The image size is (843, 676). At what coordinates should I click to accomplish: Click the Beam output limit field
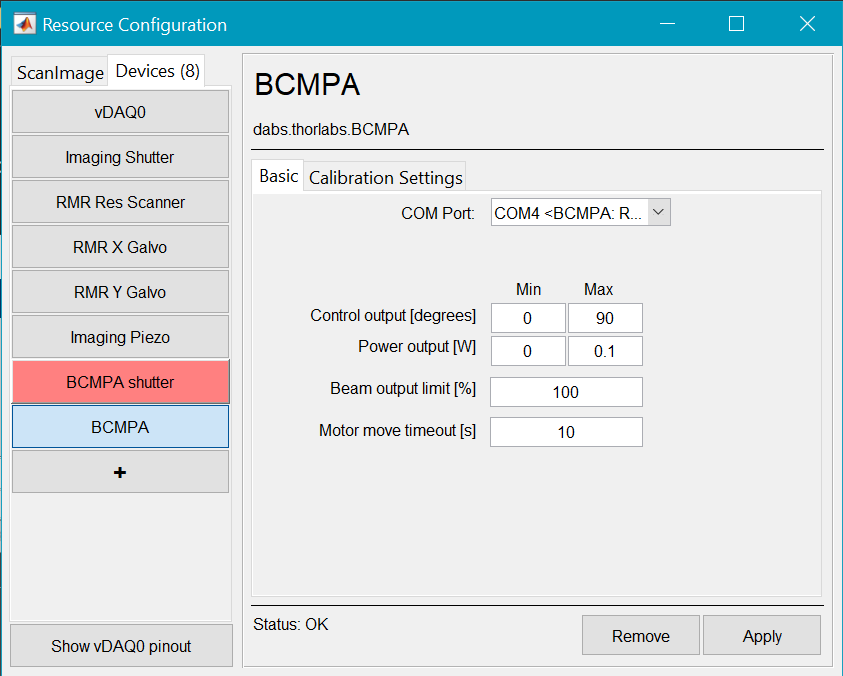(x=565, y=392)
